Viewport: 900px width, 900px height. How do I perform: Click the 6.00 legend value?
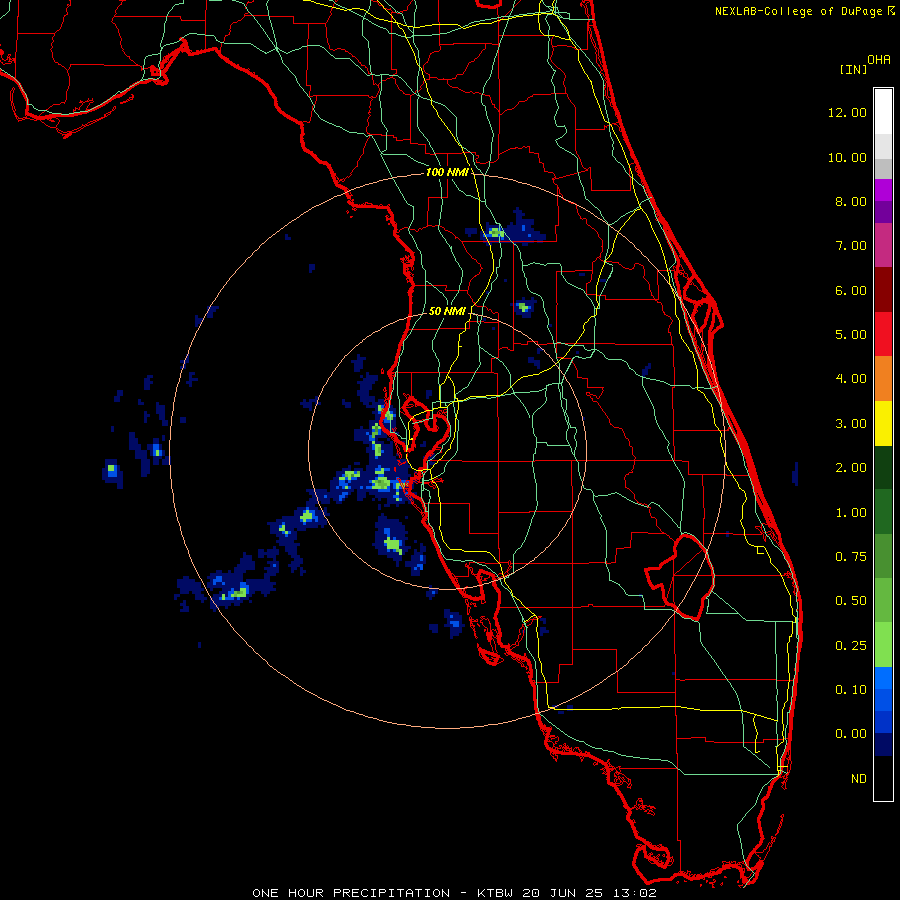point(851,290)
